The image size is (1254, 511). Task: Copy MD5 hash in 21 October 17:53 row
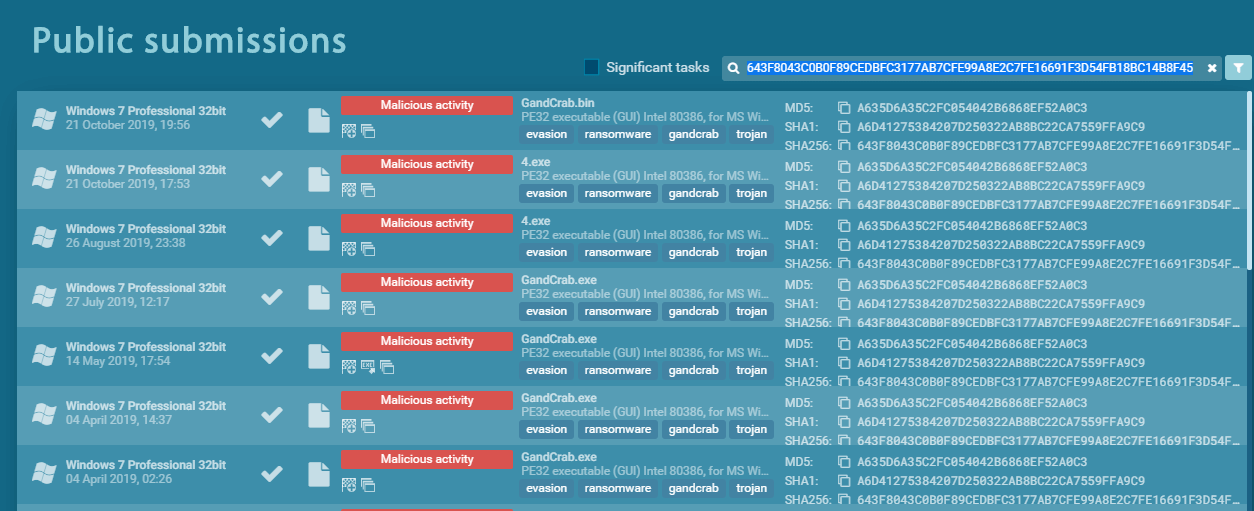[x=843, y=167]
